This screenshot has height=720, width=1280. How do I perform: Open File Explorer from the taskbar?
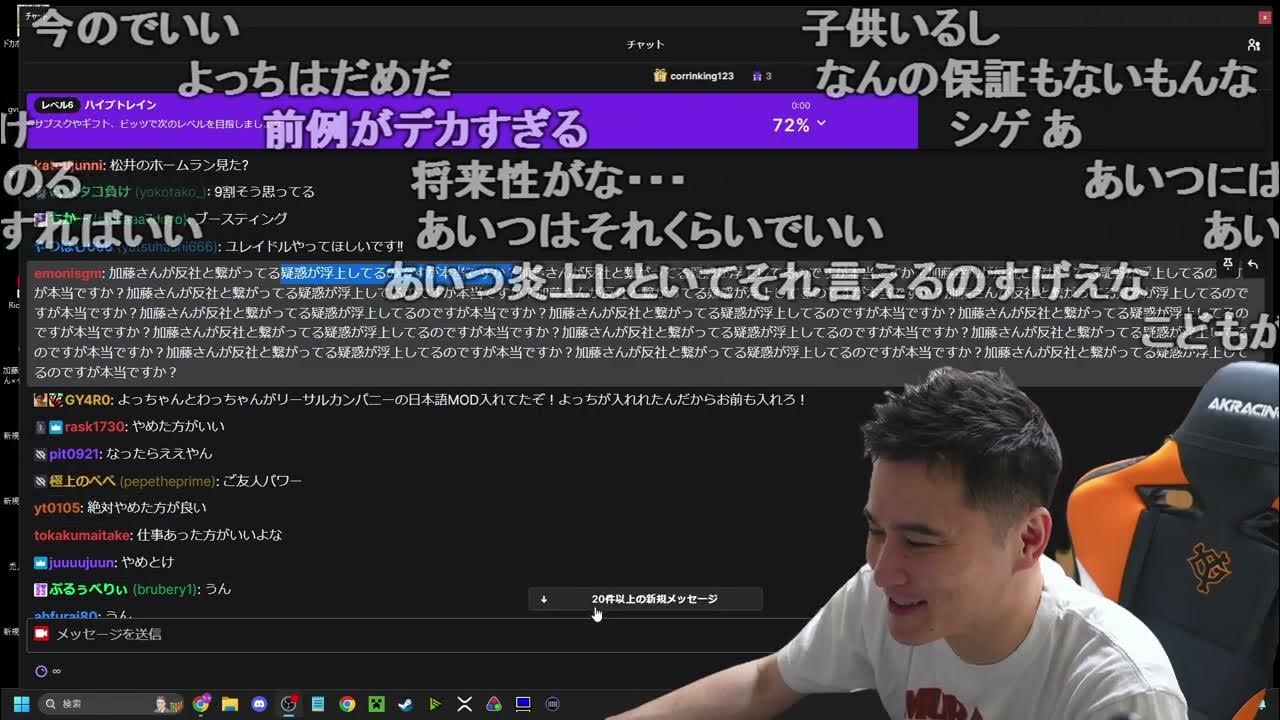230,704
